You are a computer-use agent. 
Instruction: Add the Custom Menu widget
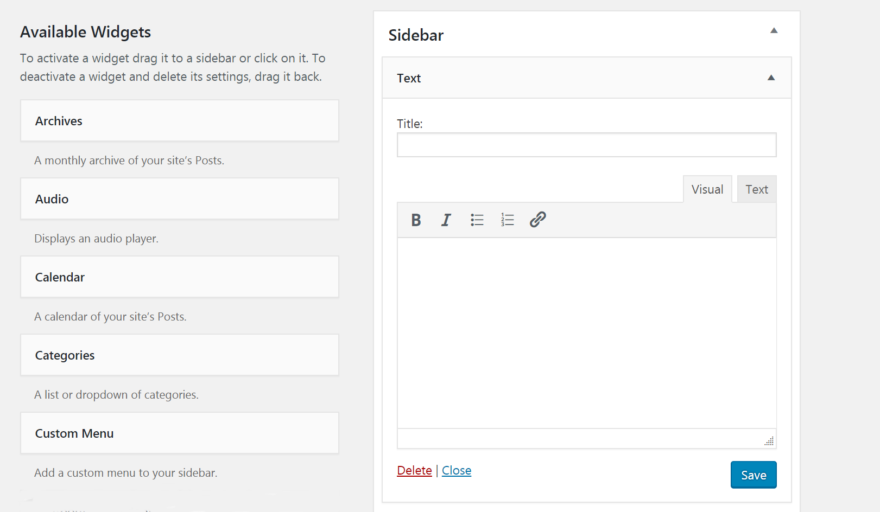pyautogui.click(x=179, y=433)
